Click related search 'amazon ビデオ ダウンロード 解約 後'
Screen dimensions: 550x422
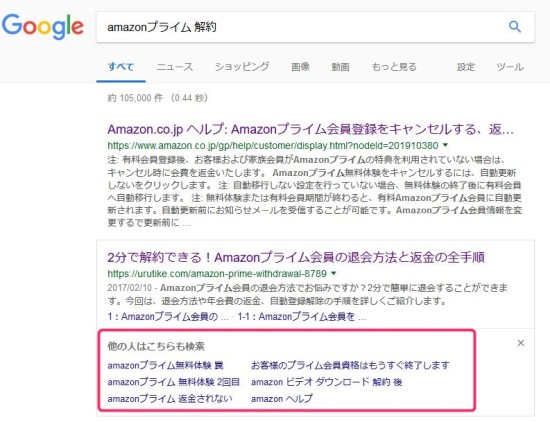pos(327,382)
